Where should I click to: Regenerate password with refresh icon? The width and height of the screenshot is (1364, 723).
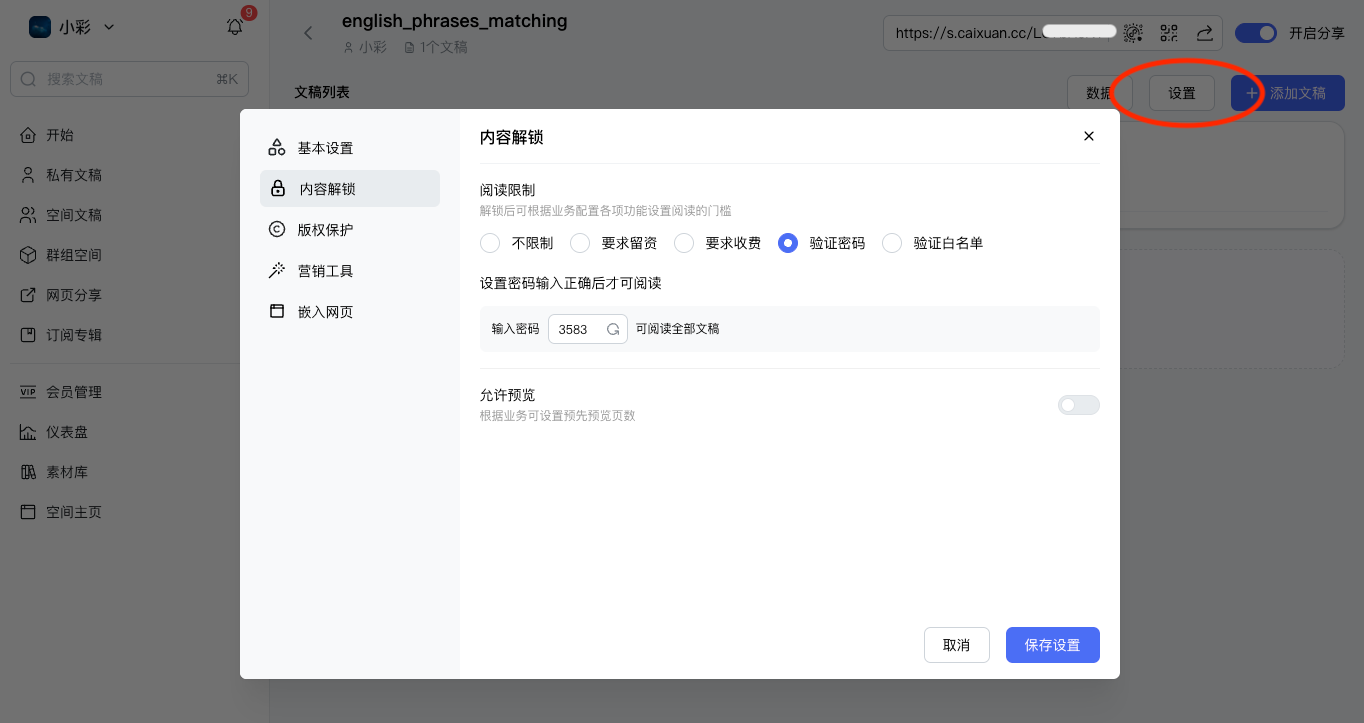click(613, 329)
